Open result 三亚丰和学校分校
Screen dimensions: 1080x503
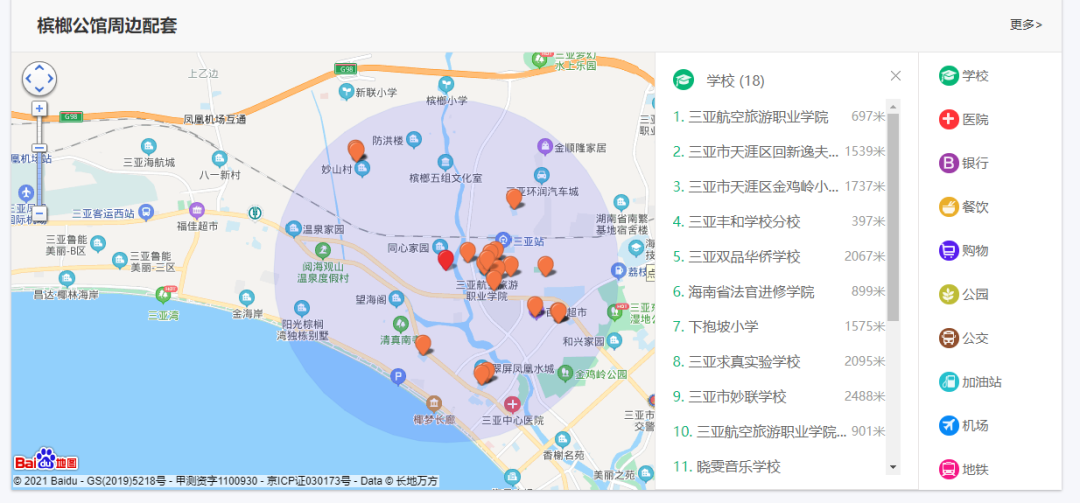(779, 222)
